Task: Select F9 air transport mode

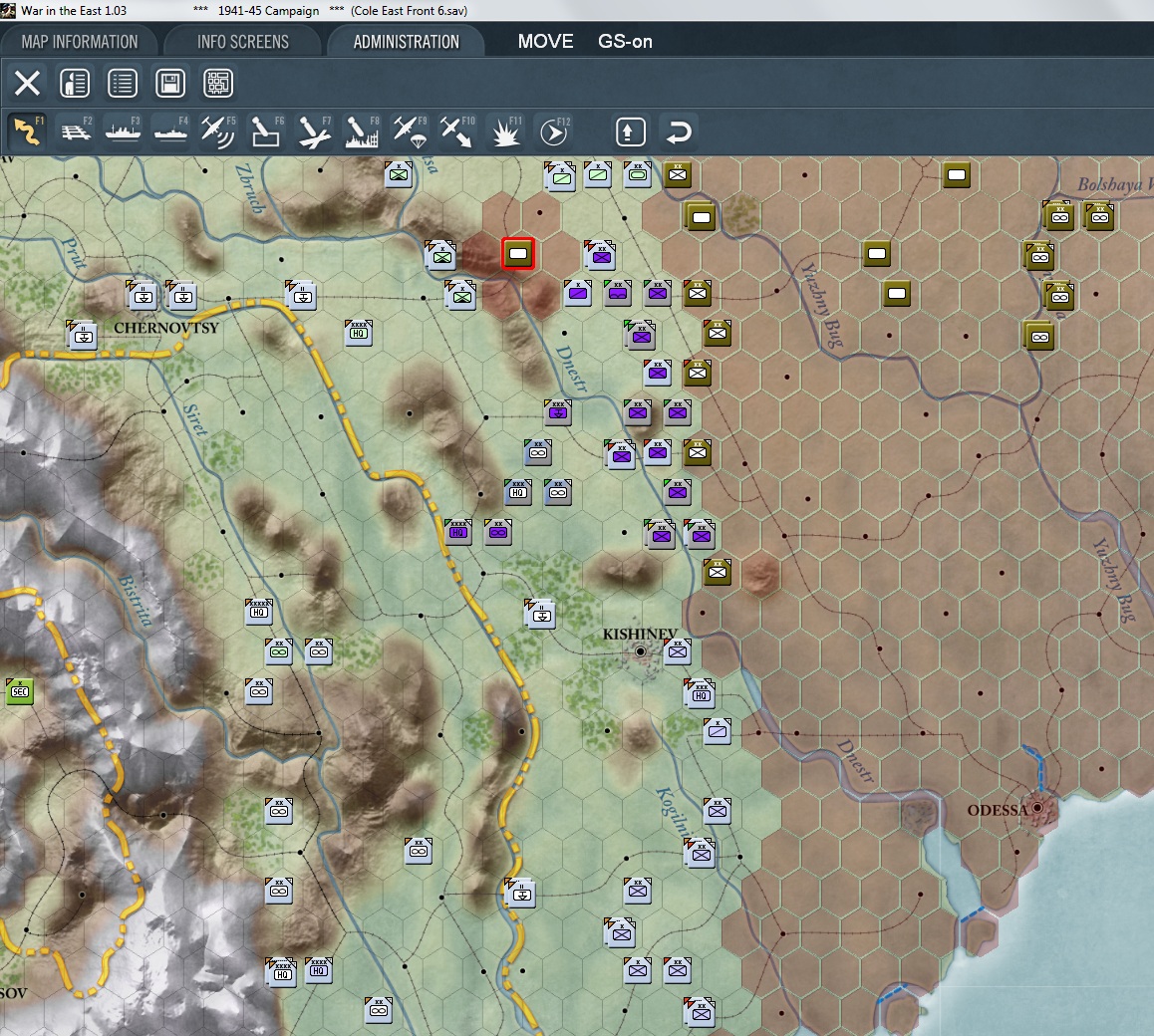Action: 410,132
